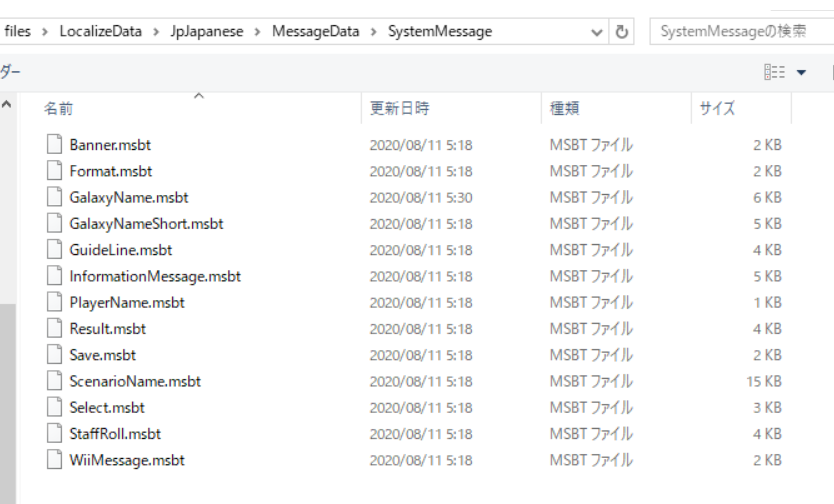Click the WiiMessage.msbt file icon
Image resolution: width=834 pixels, height=504 pixels.
[54, 460]
